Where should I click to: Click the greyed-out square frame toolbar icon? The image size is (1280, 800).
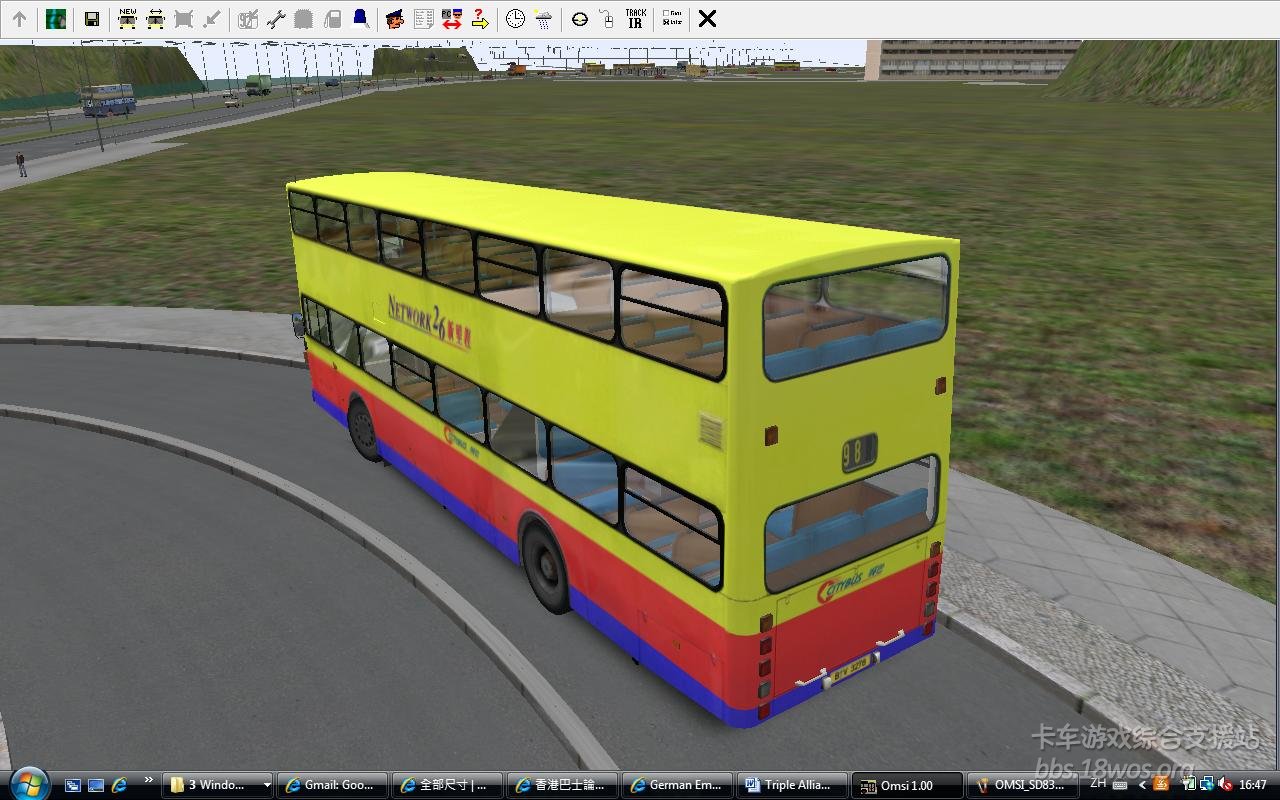tap(183, 19)
